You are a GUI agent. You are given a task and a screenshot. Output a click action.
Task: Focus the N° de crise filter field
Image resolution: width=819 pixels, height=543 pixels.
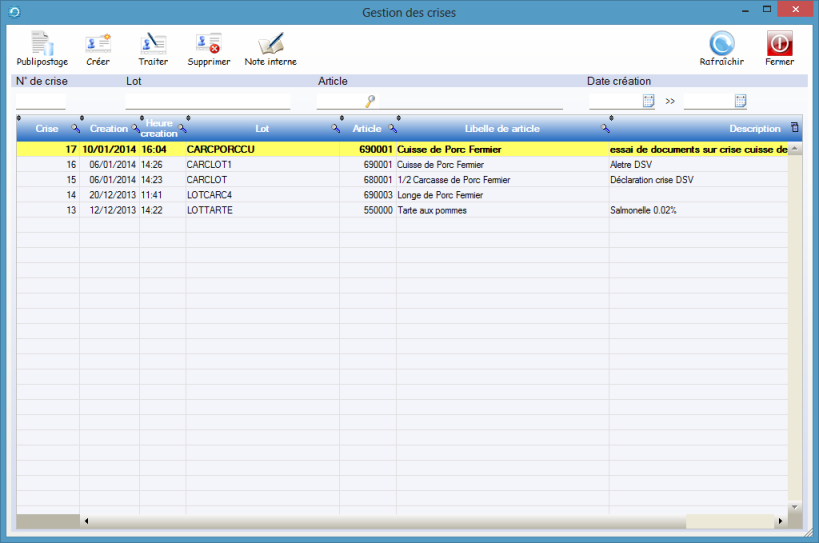(x=41, y=101)
